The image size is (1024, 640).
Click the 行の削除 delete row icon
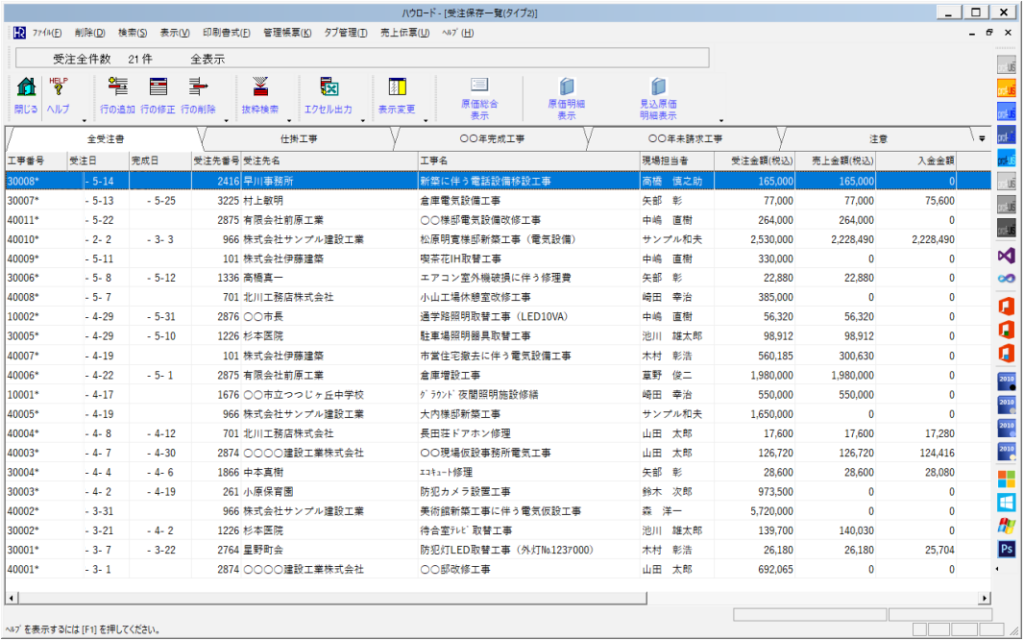click(x=198, y=88)
